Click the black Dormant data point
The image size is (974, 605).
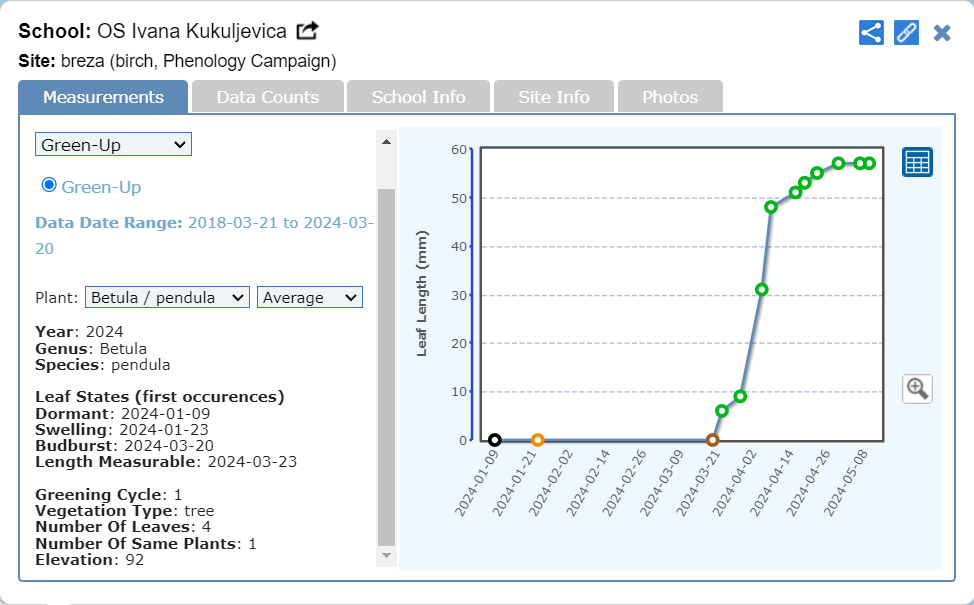[x=495, y=440]
